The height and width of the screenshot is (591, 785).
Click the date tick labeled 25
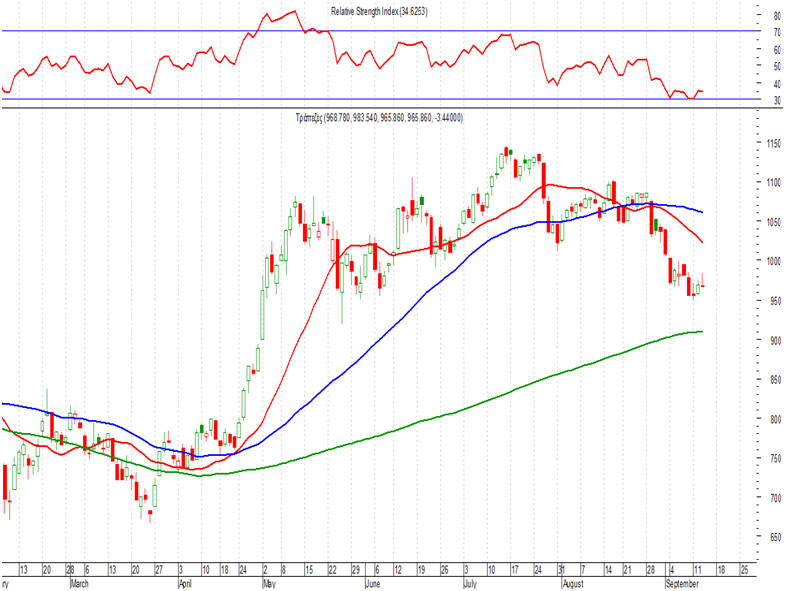[744, 570]
